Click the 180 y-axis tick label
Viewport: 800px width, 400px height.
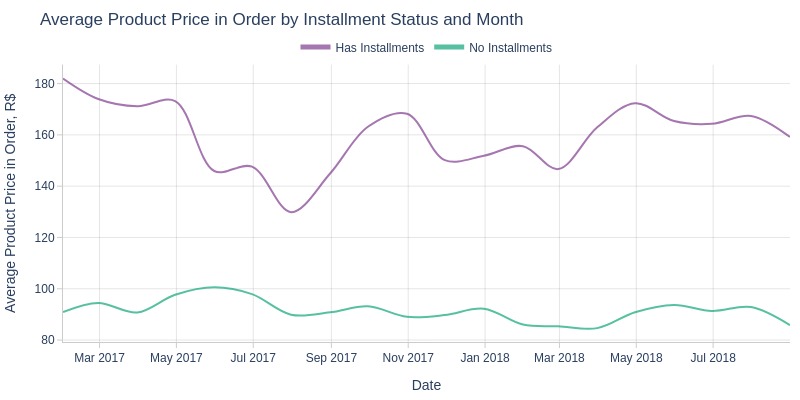click(x=44, y=84)
